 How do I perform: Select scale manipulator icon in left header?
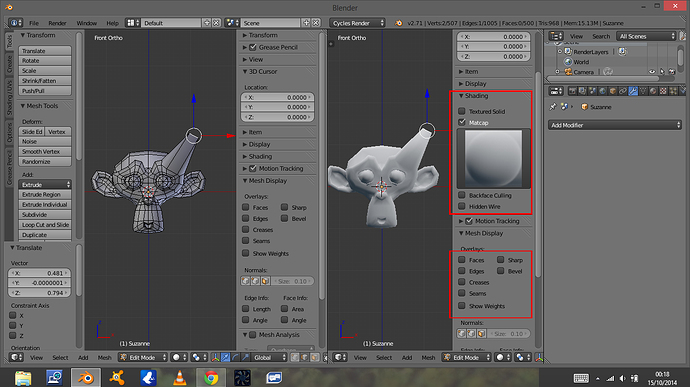[x=245, y=357]
